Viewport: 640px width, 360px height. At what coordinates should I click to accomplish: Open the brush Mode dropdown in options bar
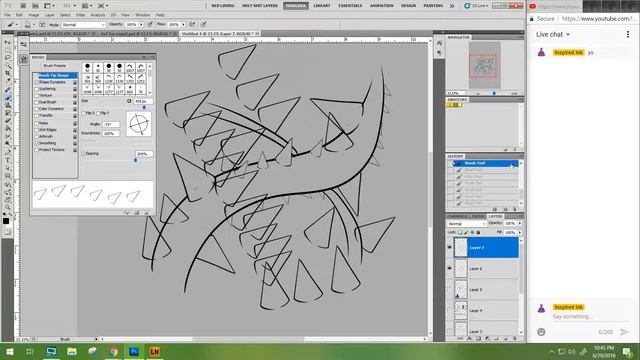pos(84,25)
